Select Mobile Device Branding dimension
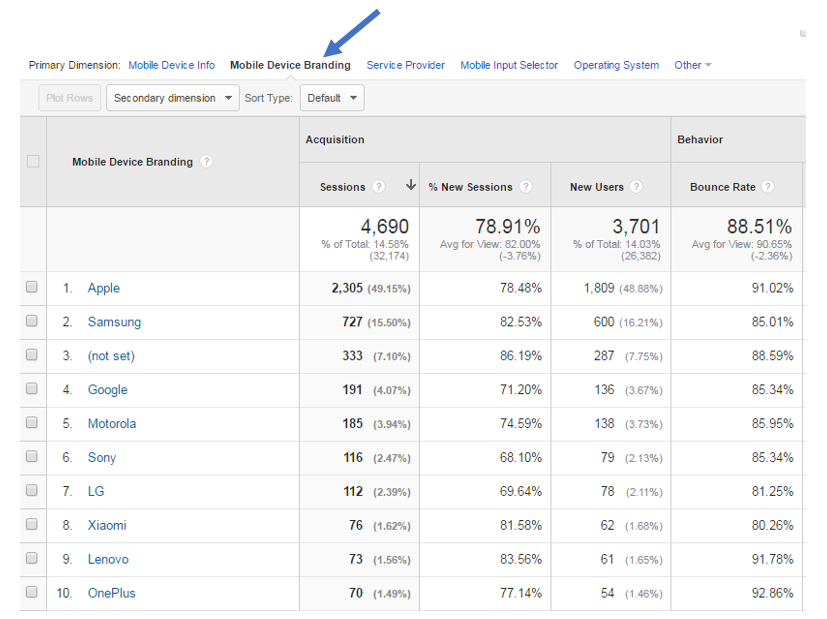827x619 pixels. (290, 65)
